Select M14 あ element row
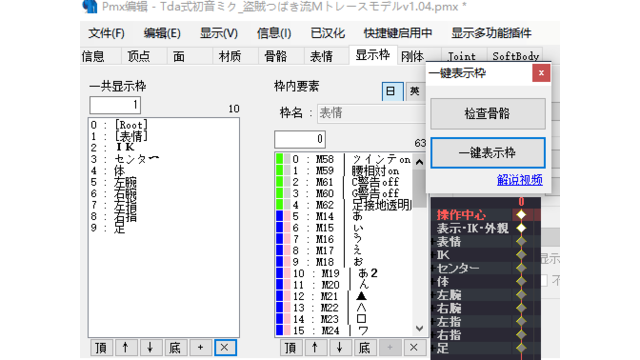640x360 pixels. pos(344,216)
